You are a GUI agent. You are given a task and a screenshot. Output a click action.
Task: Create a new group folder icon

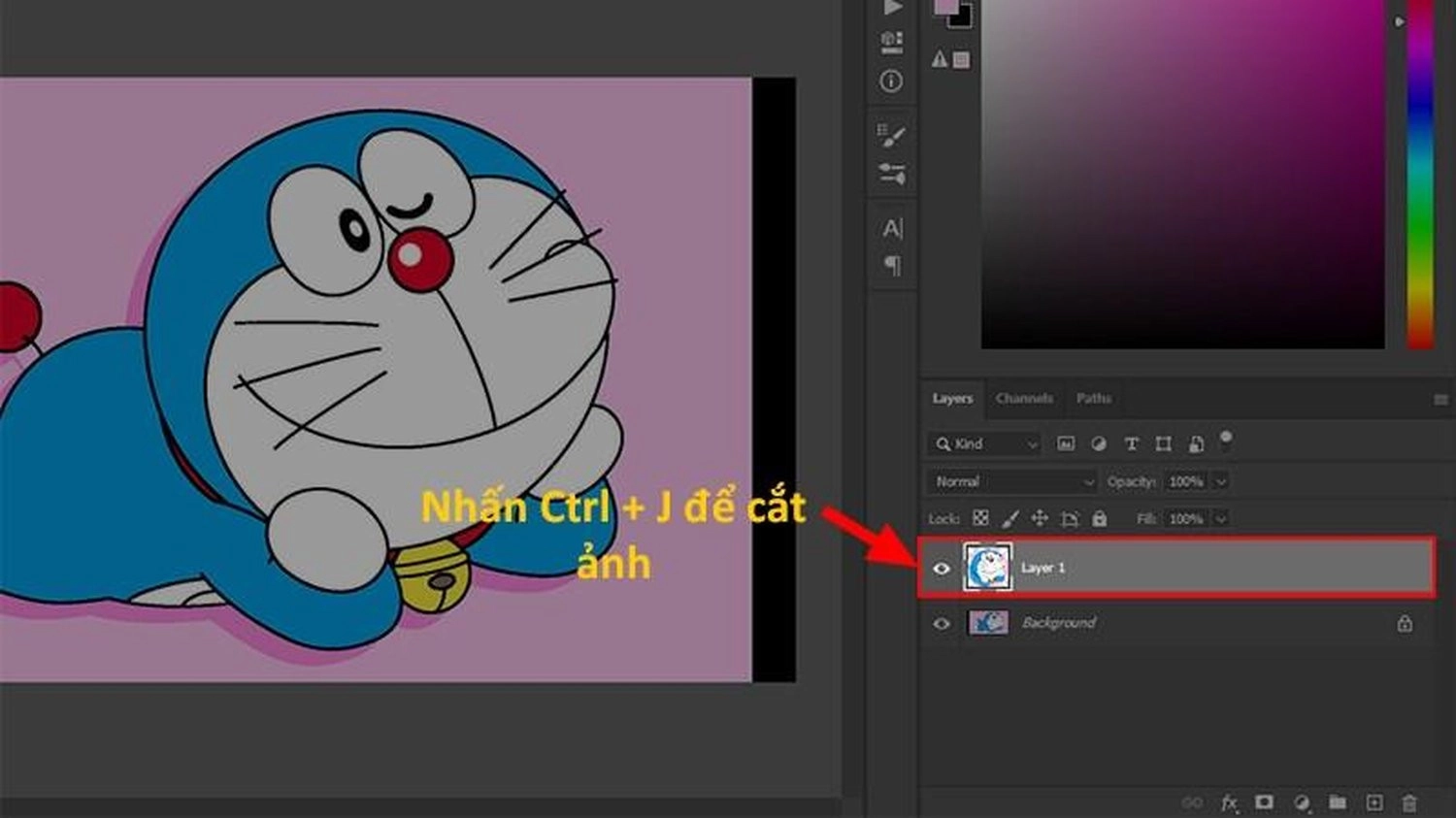[1338, 802]
